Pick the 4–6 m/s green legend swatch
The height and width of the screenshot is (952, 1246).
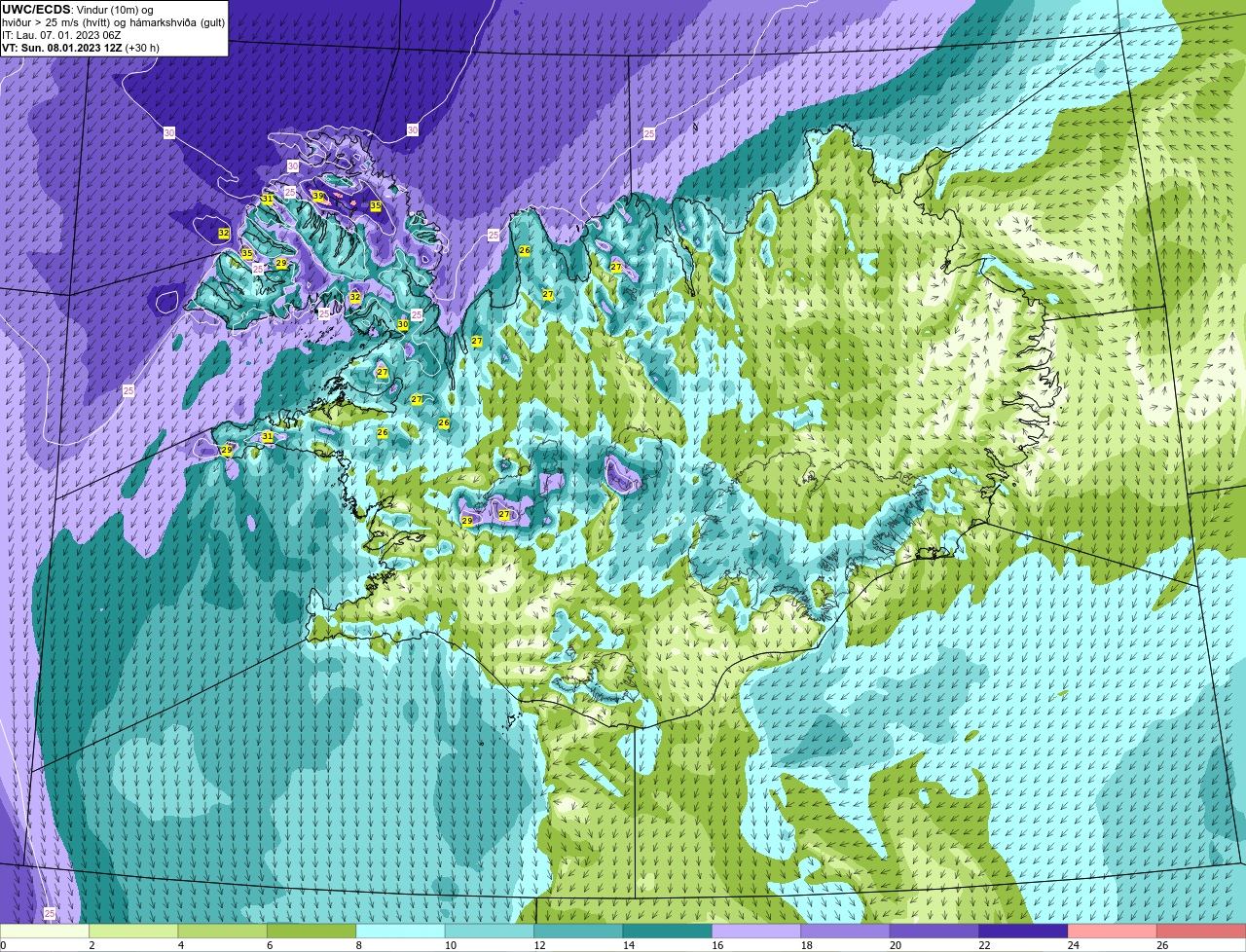(223, 931)
